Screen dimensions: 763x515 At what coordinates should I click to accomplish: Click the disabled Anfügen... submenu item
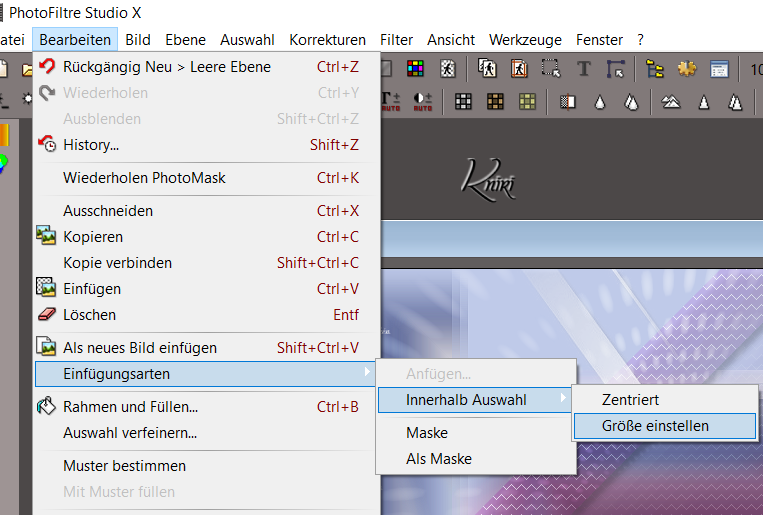(476, 374)
